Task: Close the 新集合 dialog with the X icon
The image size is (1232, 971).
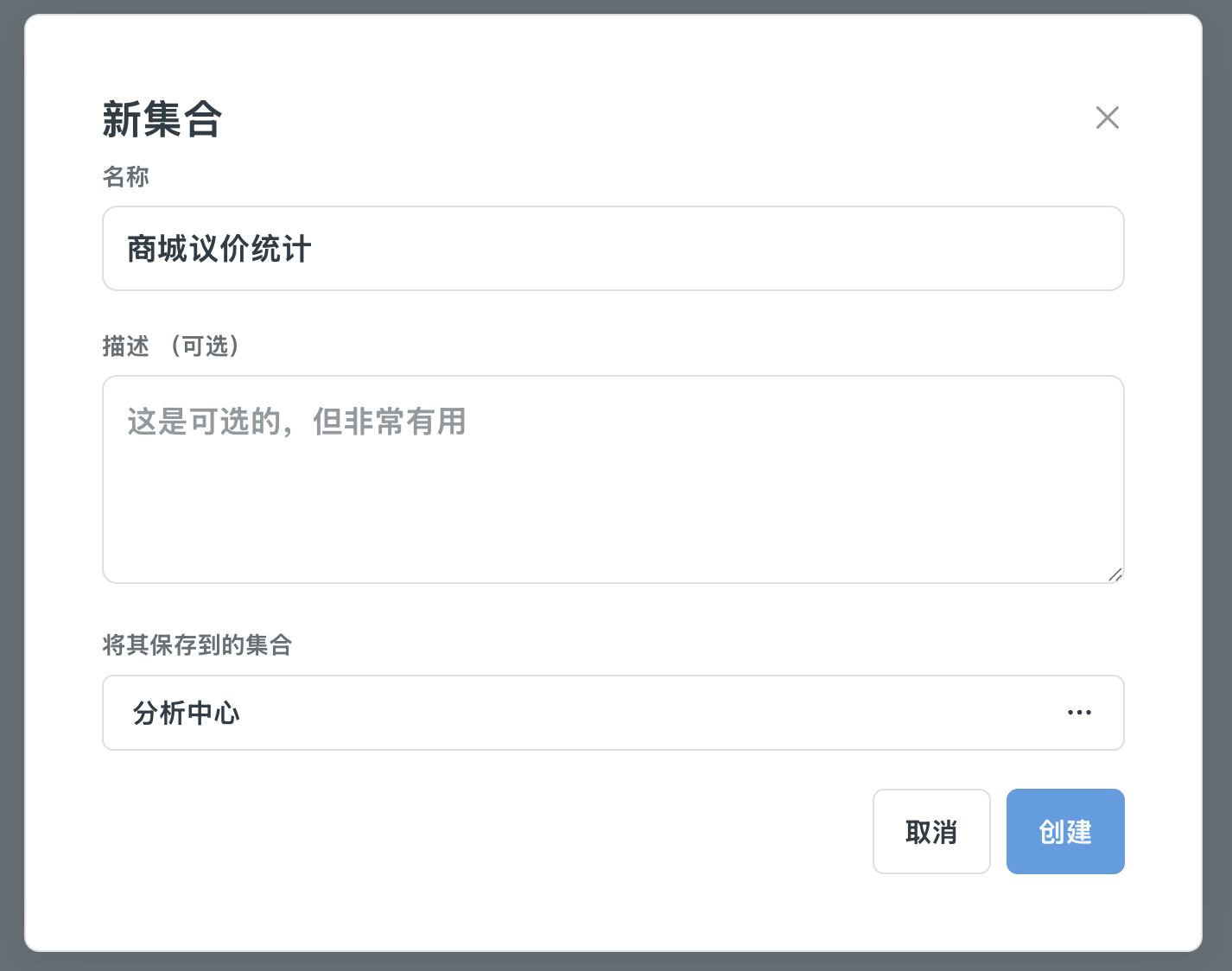Action: pyautogui.click(x=1107, y=117)
